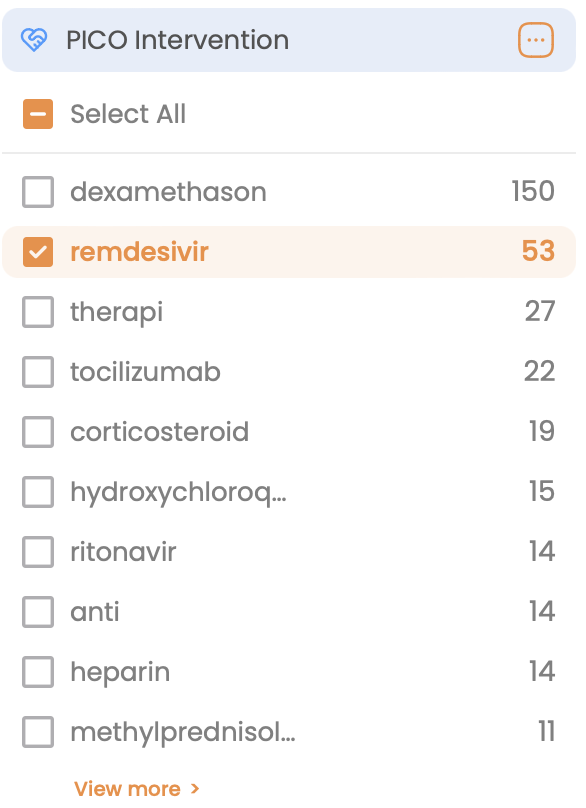Check the anti filter option
The height and width of the screenshot is (808, 586).
38,612
